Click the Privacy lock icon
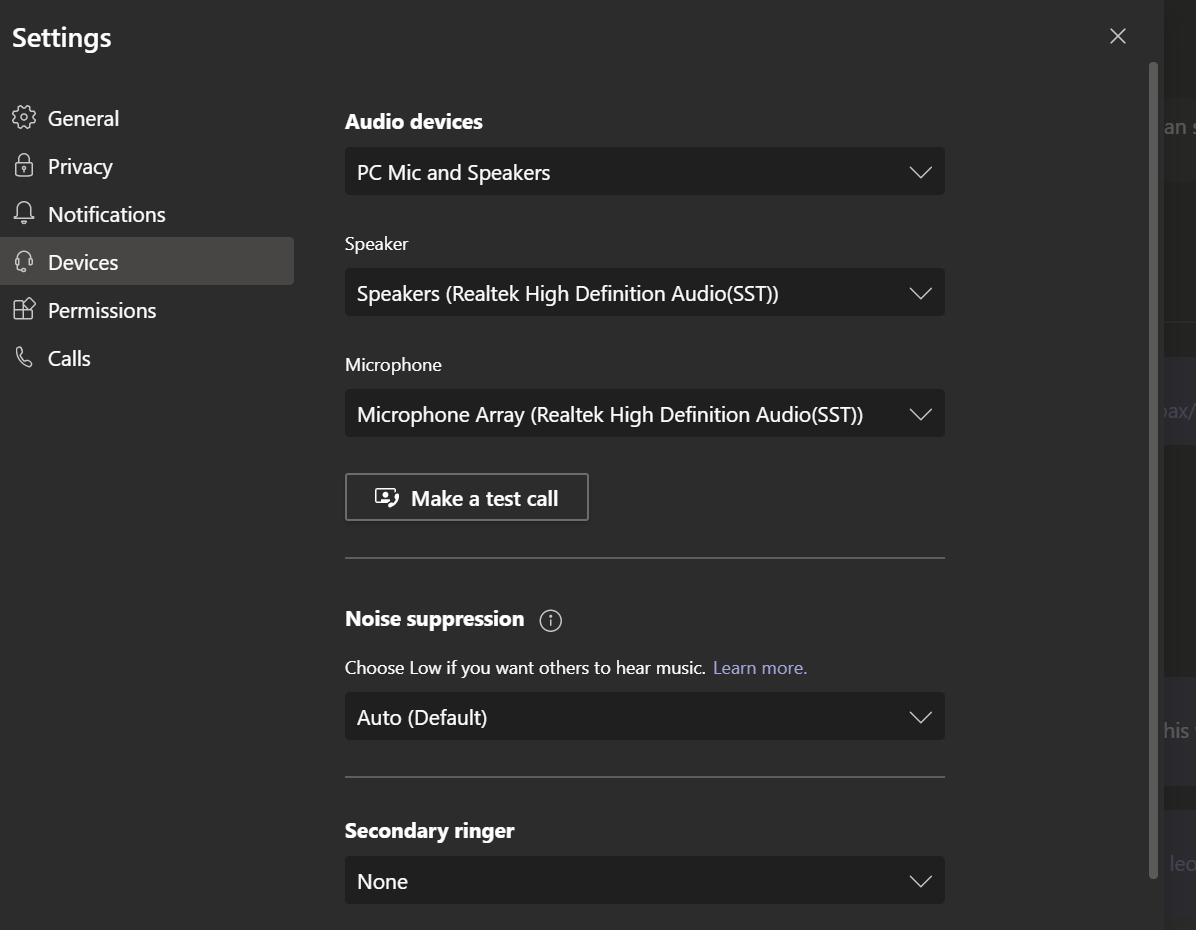The height and width of the screenshot is (930, 1196). (x=24, y=166)
